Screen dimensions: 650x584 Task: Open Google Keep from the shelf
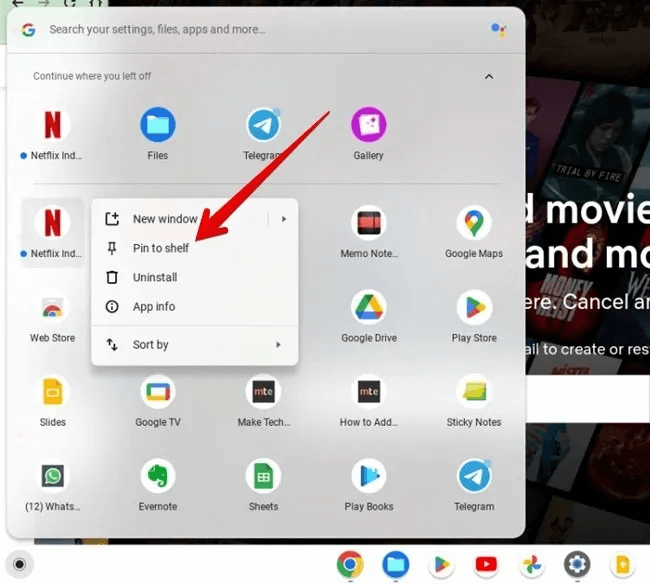622,564
